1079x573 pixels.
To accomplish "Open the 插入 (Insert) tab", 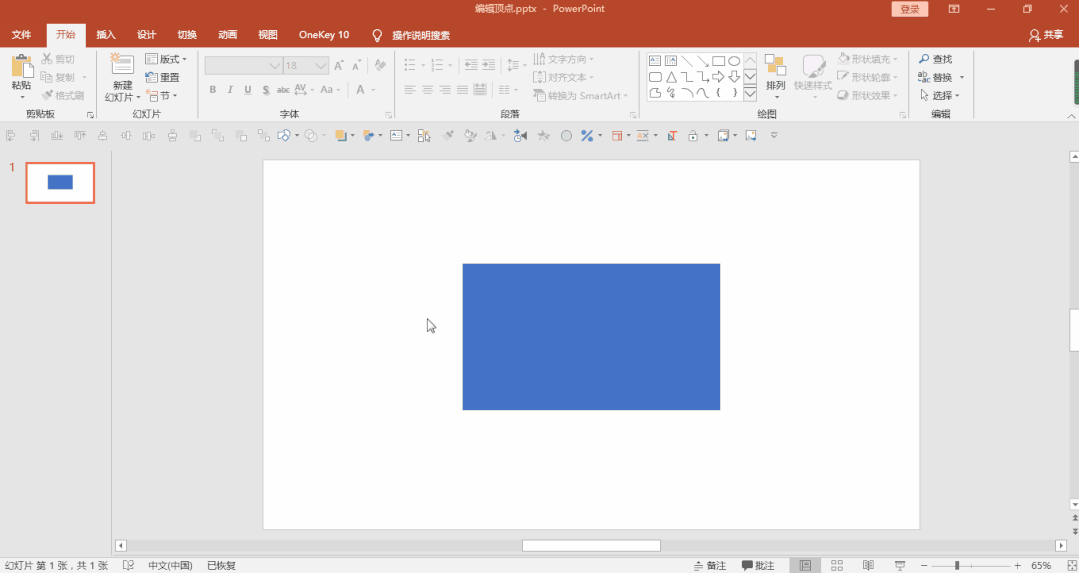I will (106, 35).
